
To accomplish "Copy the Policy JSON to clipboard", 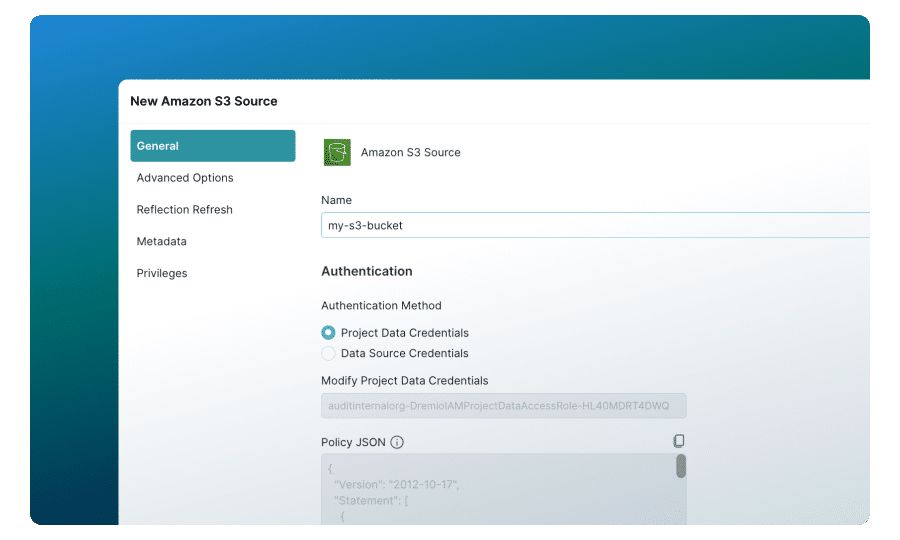I will (x=678, y=441).
